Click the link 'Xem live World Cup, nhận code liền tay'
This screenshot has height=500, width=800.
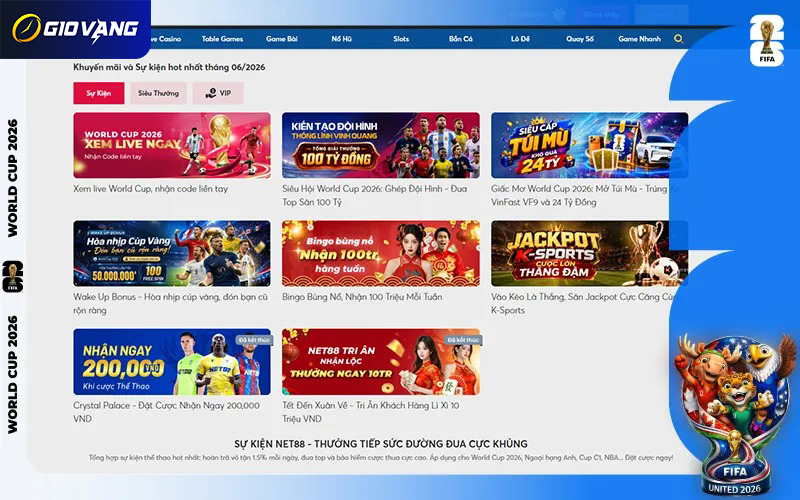point(151,189)
